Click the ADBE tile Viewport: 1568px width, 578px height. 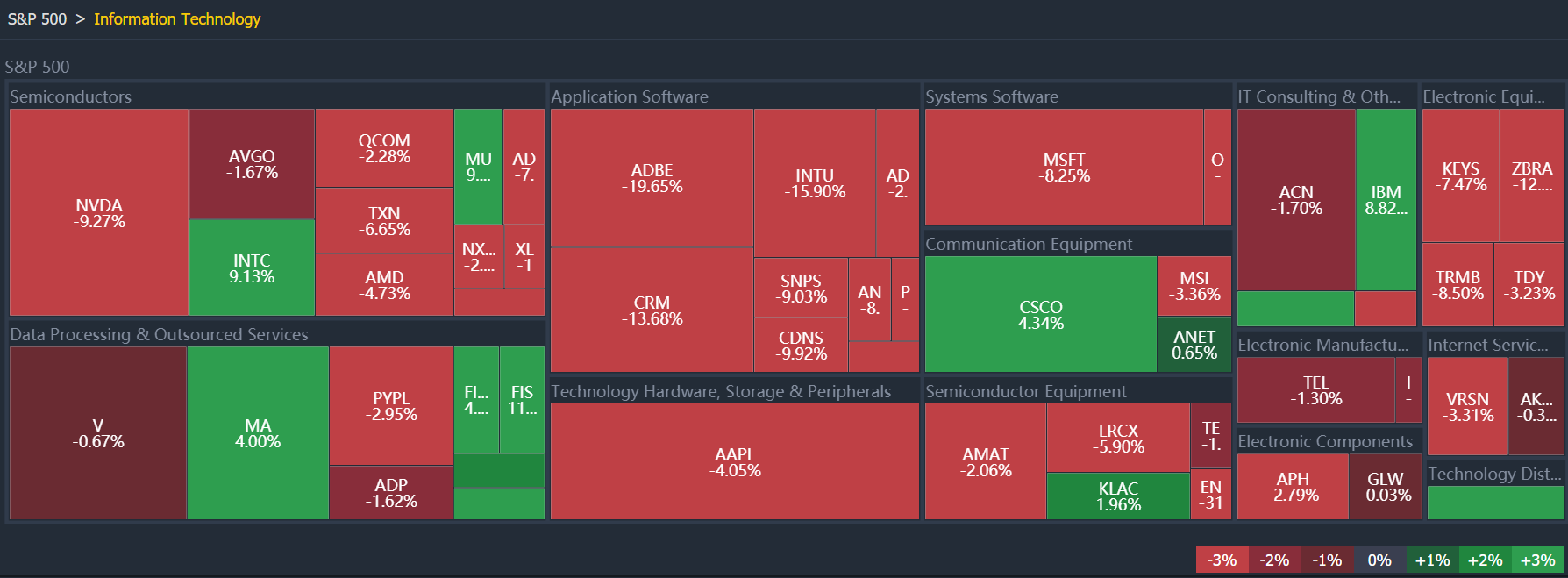click(652, 178)
